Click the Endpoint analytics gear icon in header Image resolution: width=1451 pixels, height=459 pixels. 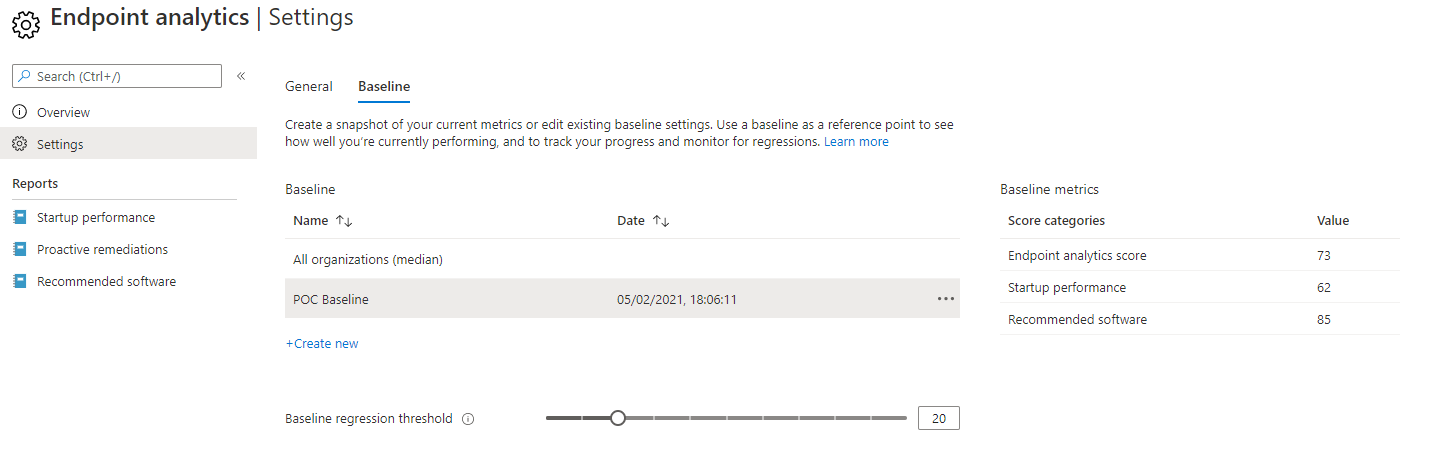[x=25, y=22]
